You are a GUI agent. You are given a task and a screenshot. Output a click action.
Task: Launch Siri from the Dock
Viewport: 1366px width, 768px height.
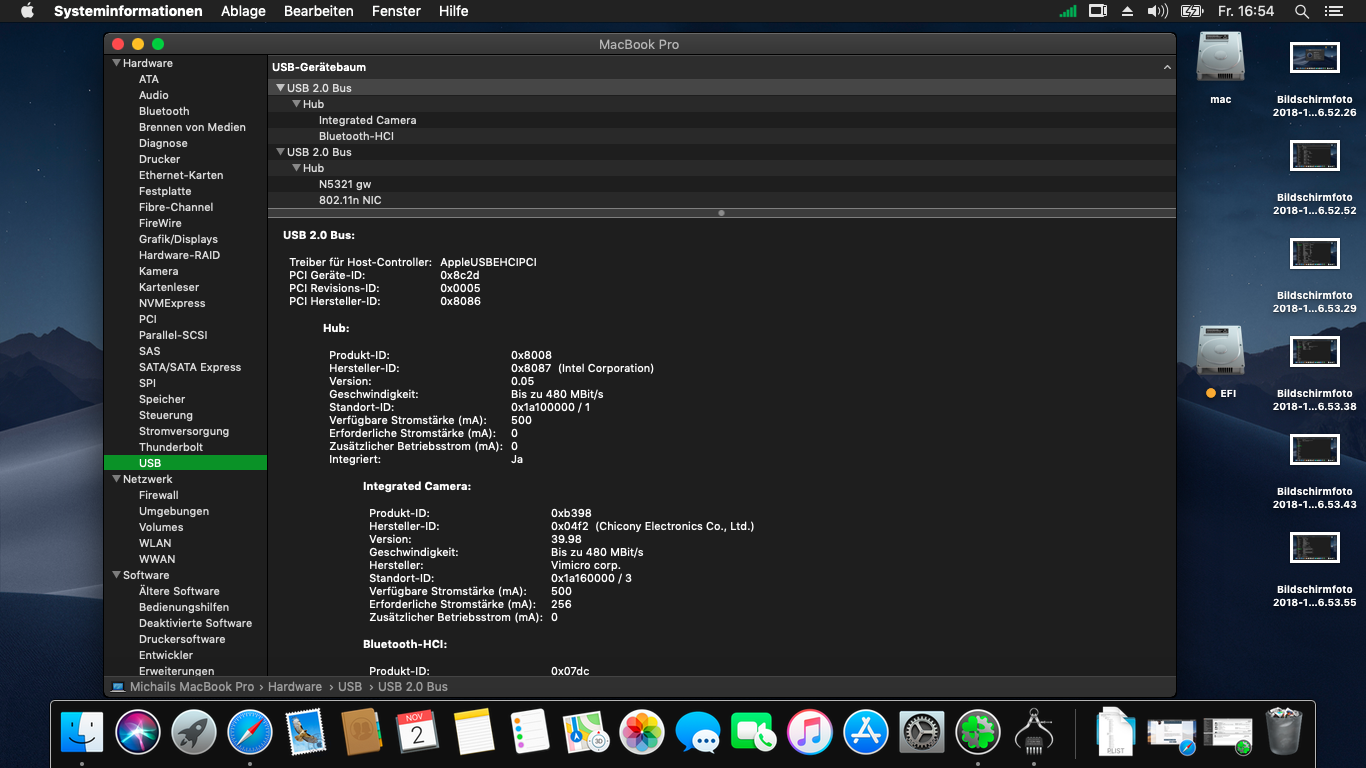138,732
